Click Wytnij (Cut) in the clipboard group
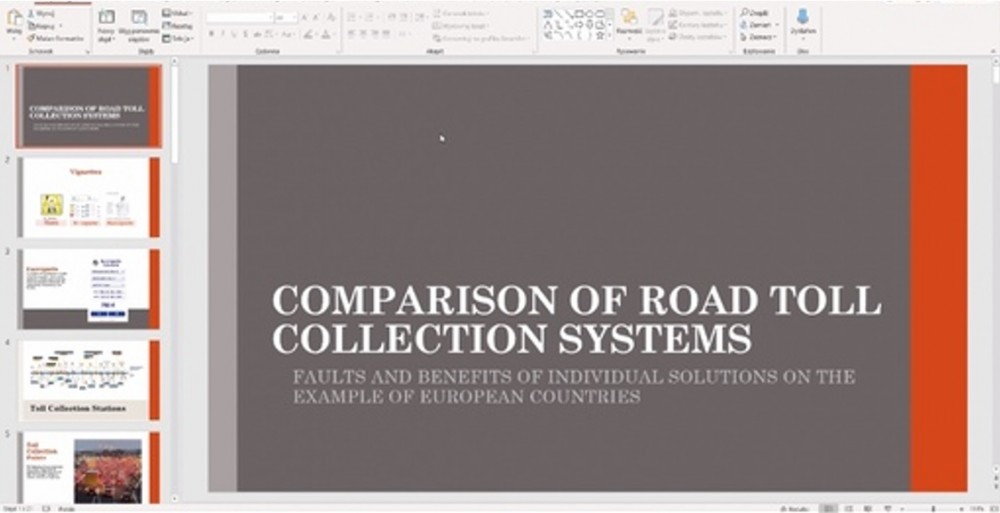 43,14
